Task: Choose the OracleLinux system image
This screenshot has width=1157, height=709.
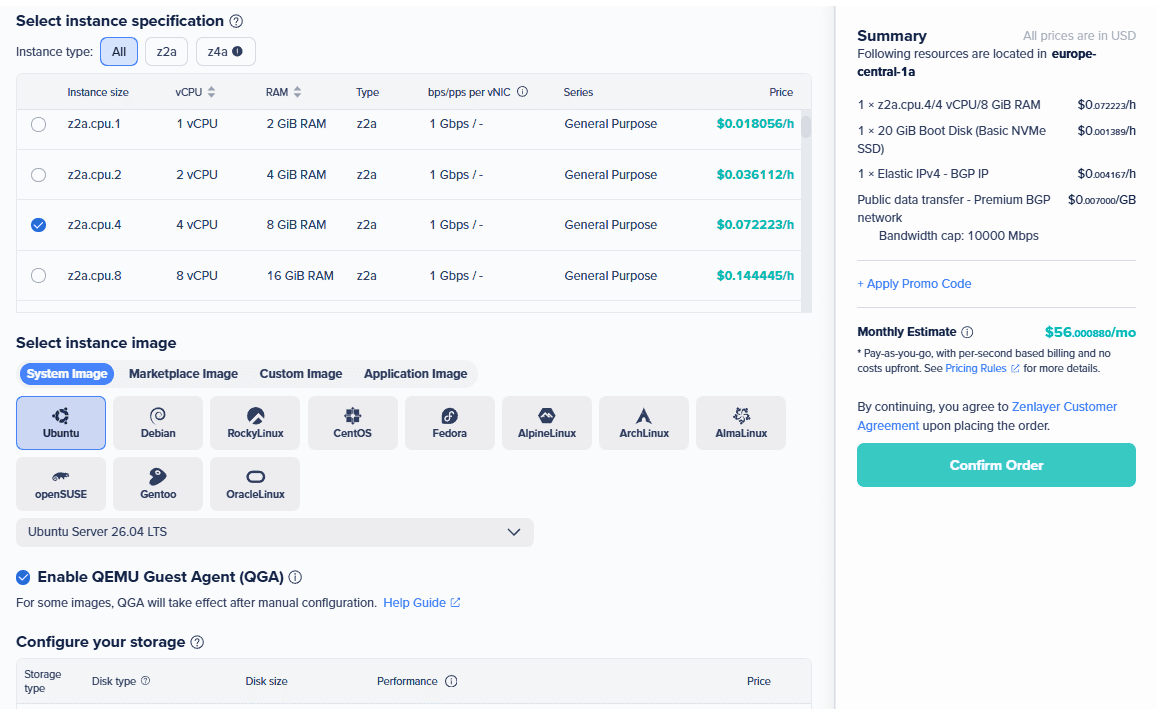Action: [x=255, y=484]
